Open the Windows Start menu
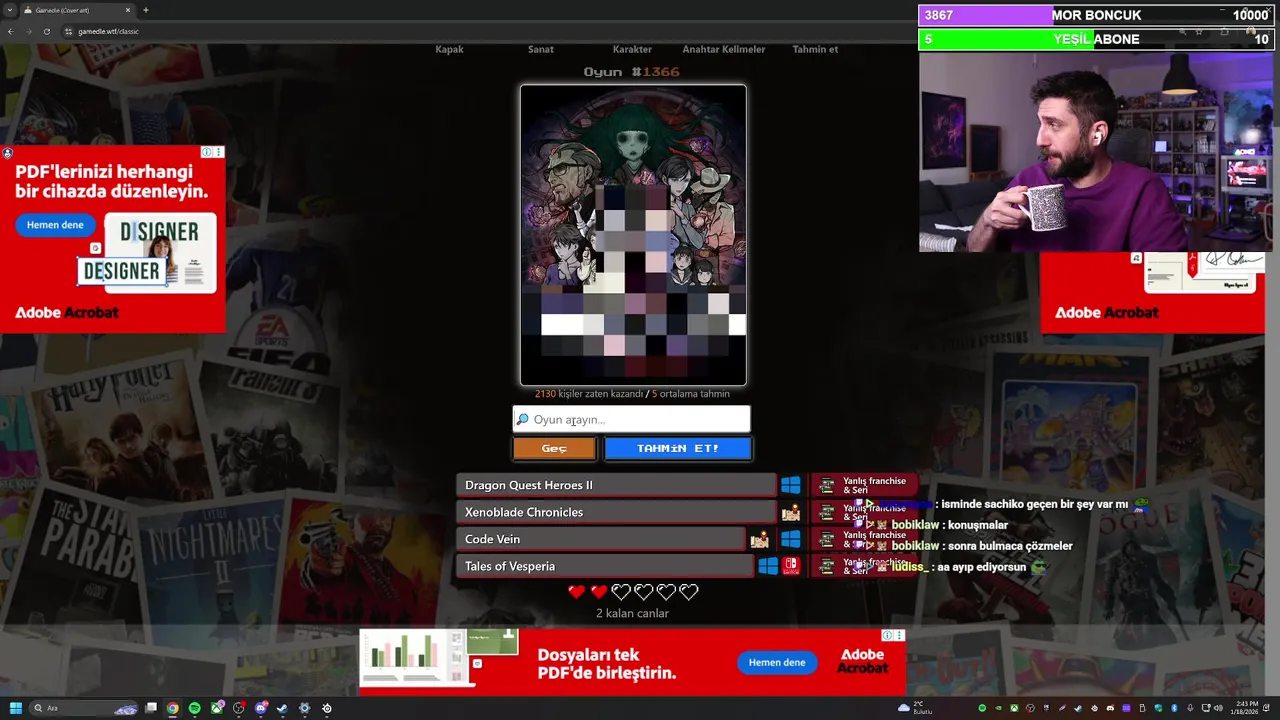Image resolution: width=1280 pixels, height=720 pixels. pyautogui.click(x=16, y=708)
